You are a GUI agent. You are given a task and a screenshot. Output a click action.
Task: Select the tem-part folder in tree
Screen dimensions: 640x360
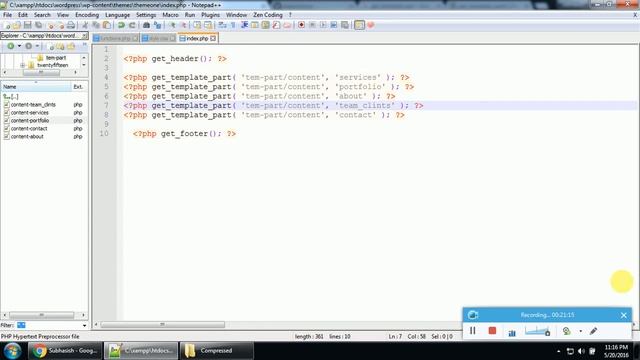56,58
